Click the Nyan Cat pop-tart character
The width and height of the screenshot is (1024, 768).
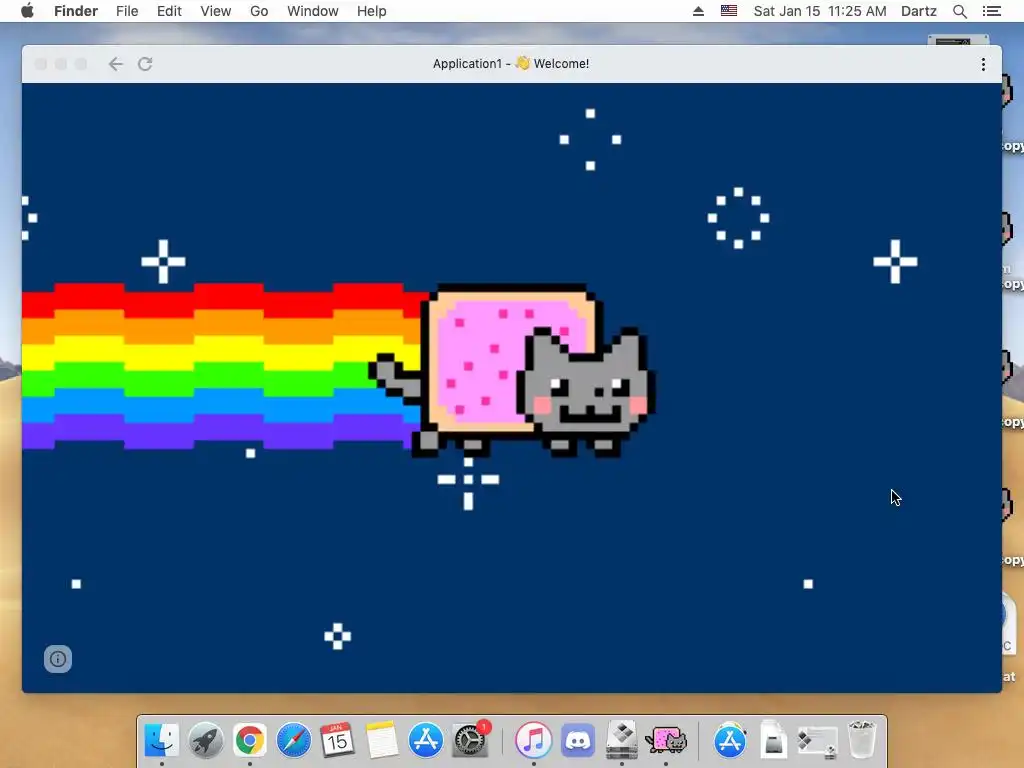point(513,370)
